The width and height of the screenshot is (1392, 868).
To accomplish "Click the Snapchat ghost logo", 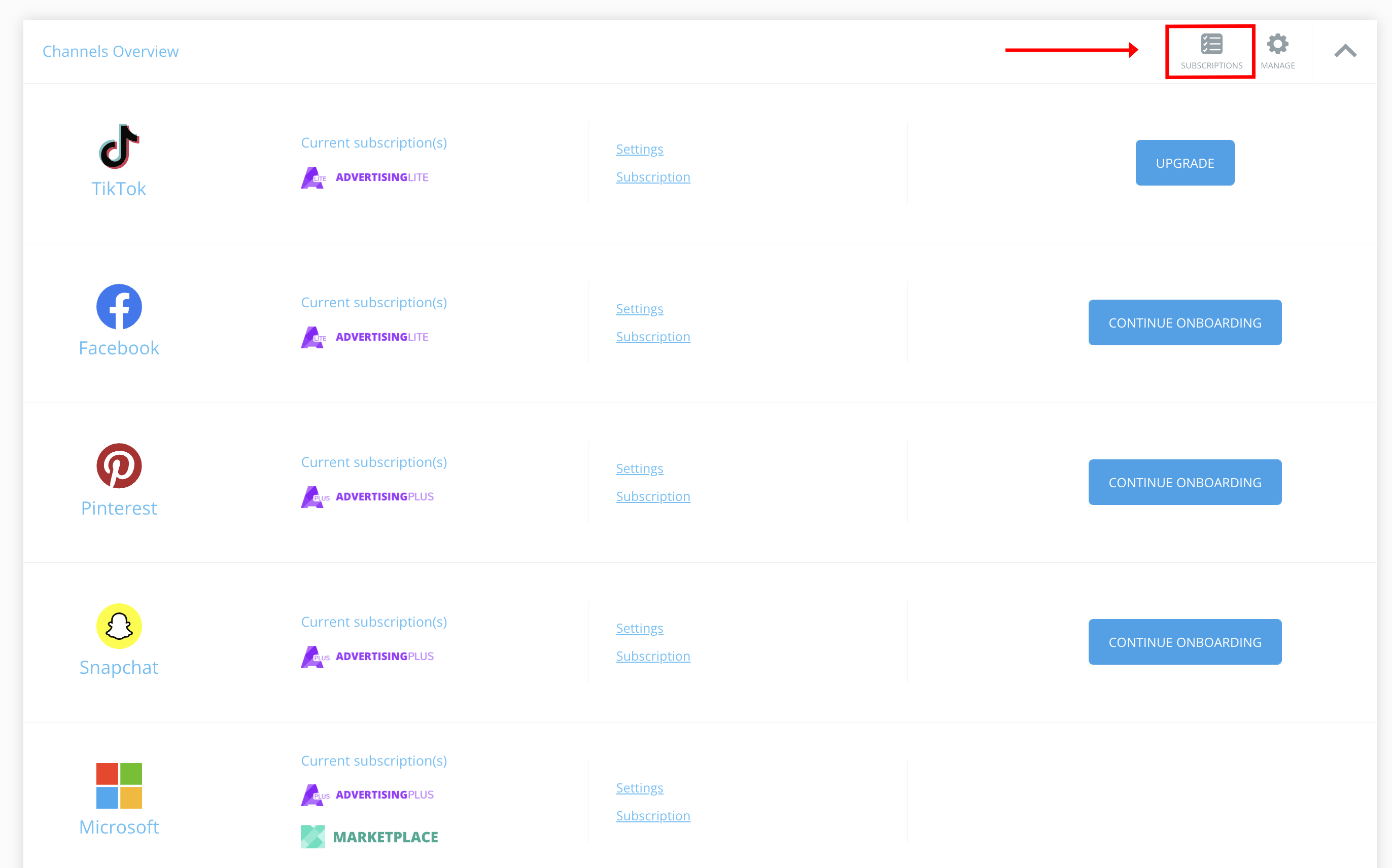I will [x=119, y=626].
